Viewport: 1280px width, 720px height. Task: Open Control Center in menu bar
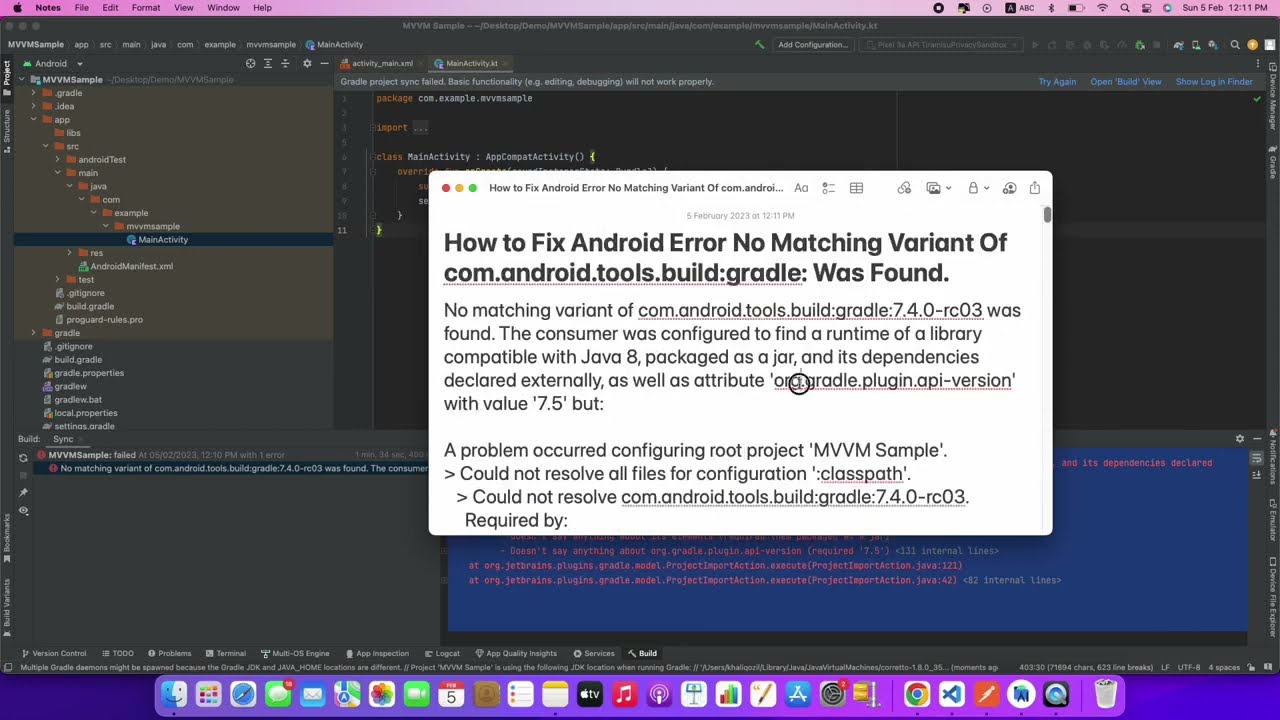[1146, 8]
